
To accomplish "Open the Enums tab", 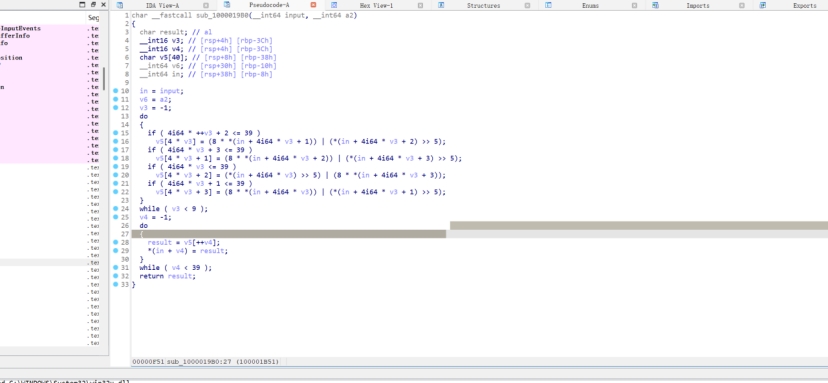I will pos(590,5).
